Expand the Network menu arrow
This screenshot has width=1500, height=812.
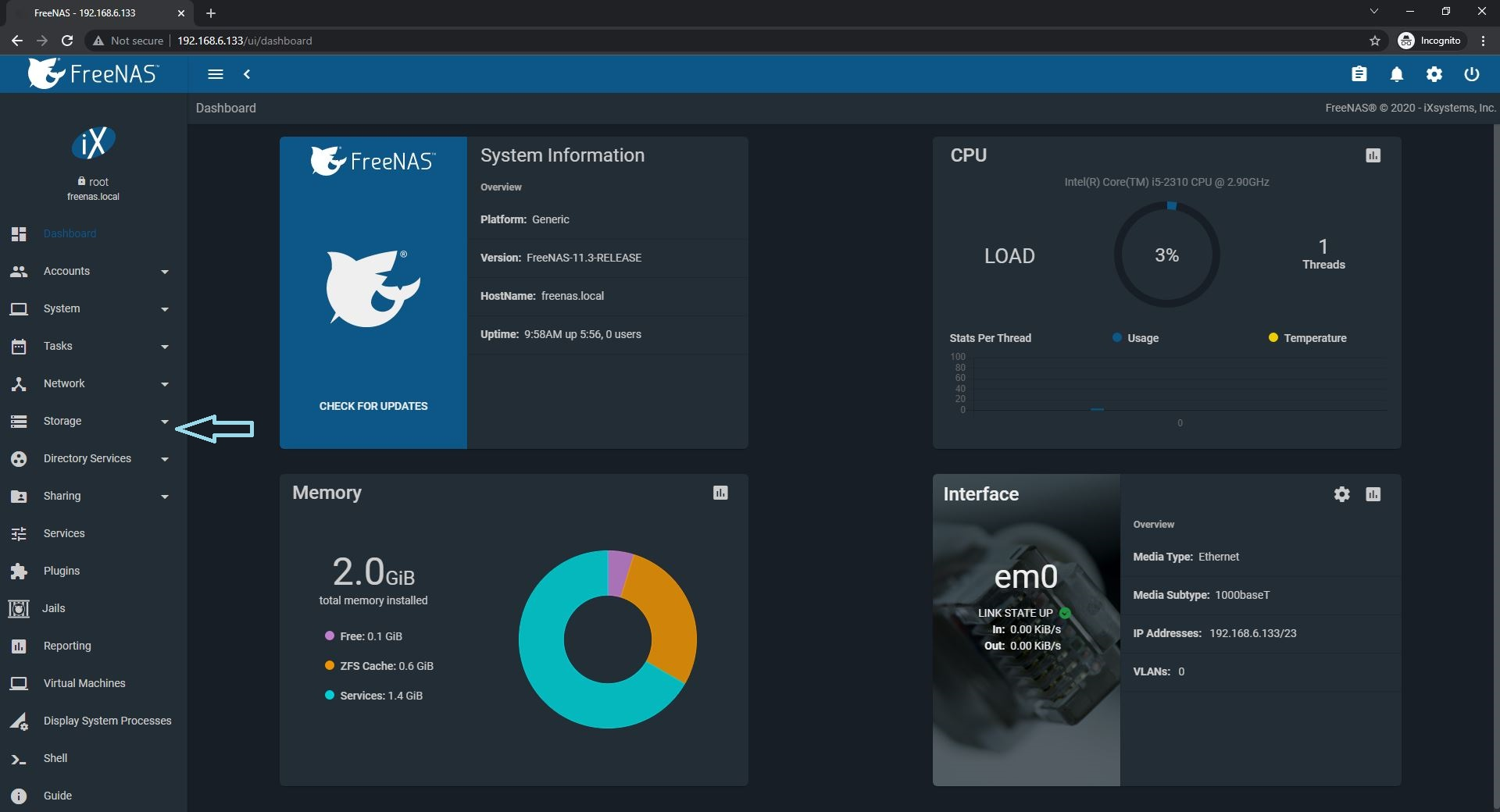[165, 384]
